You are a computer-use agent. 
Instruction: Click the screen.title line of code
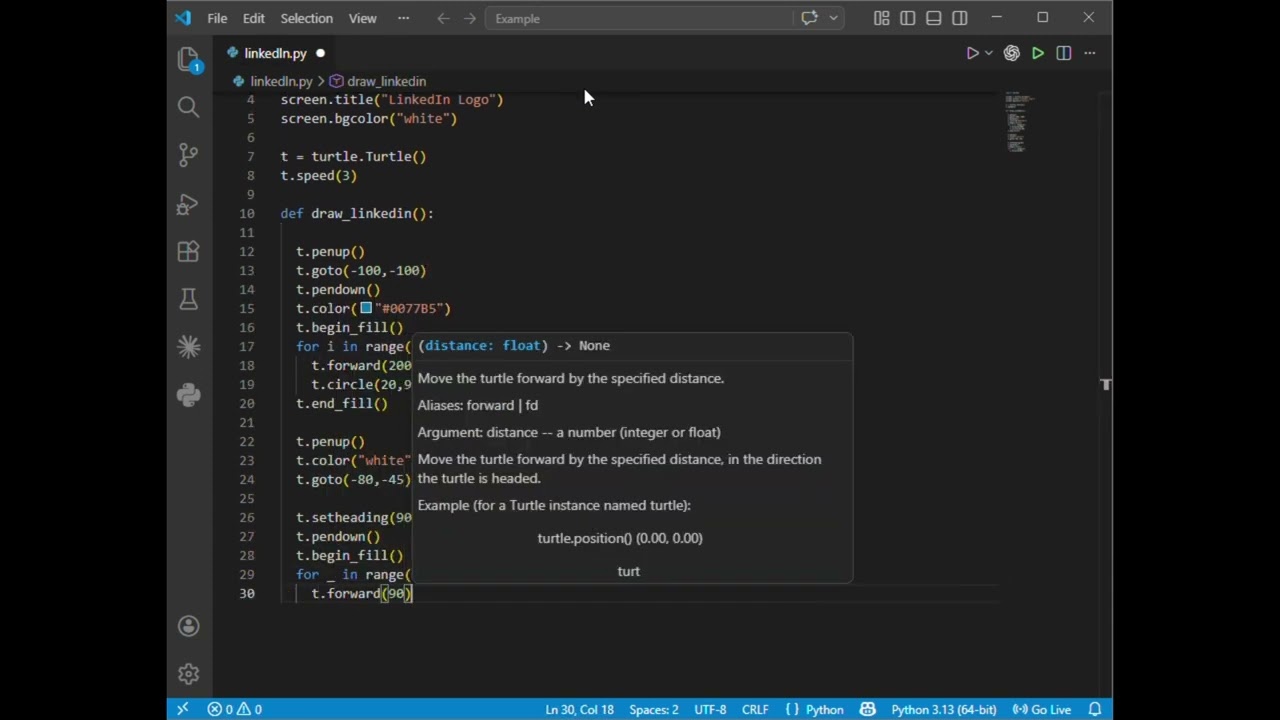point(392,99)
